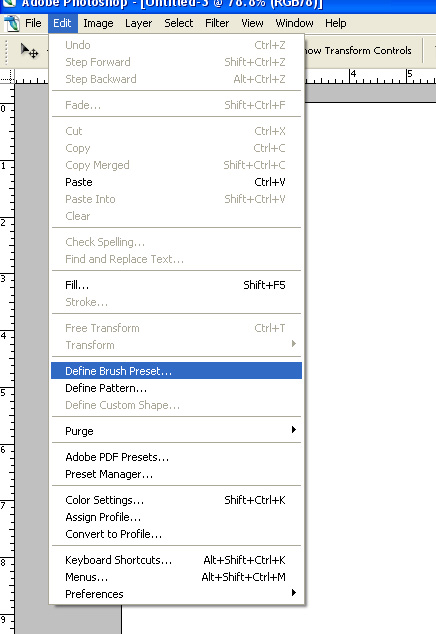Close the open Edit menu
Image resolution: width=436 pixels, height=634 pixels.
click(x=62, y=23)
